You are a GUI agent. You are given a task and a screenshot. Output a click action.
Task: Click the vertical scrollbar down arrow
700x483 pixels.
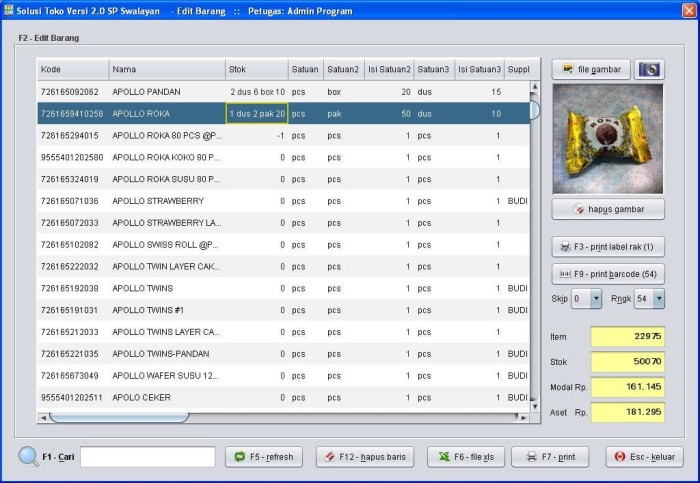point(535,407)
